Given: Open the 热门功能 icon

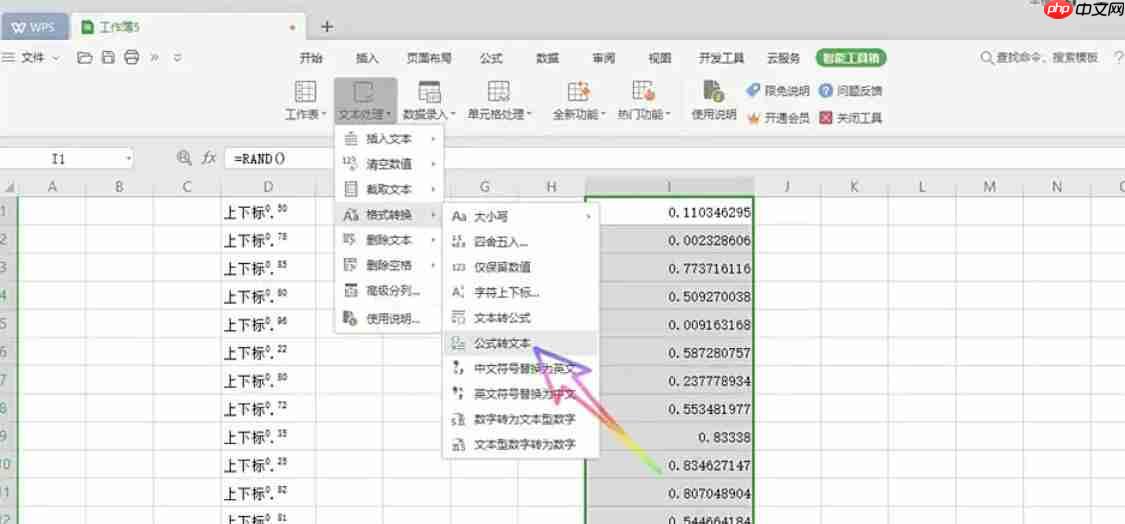Looking at the screenshot, I should coord(643,92).
